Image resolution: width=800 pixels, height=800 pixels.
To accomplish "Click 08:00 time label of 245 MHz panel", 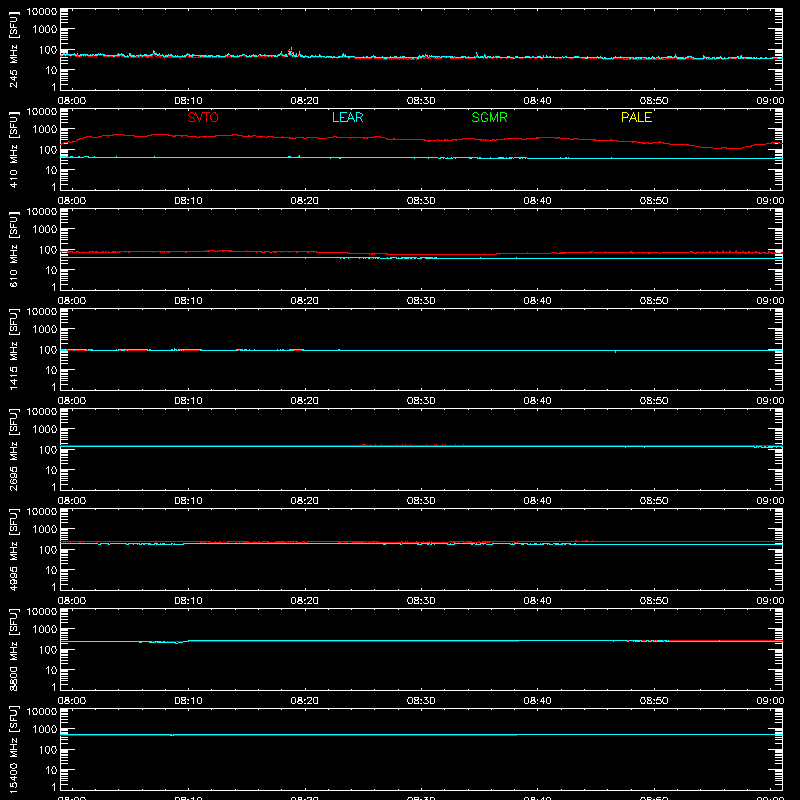I will (x=72, y=101).
